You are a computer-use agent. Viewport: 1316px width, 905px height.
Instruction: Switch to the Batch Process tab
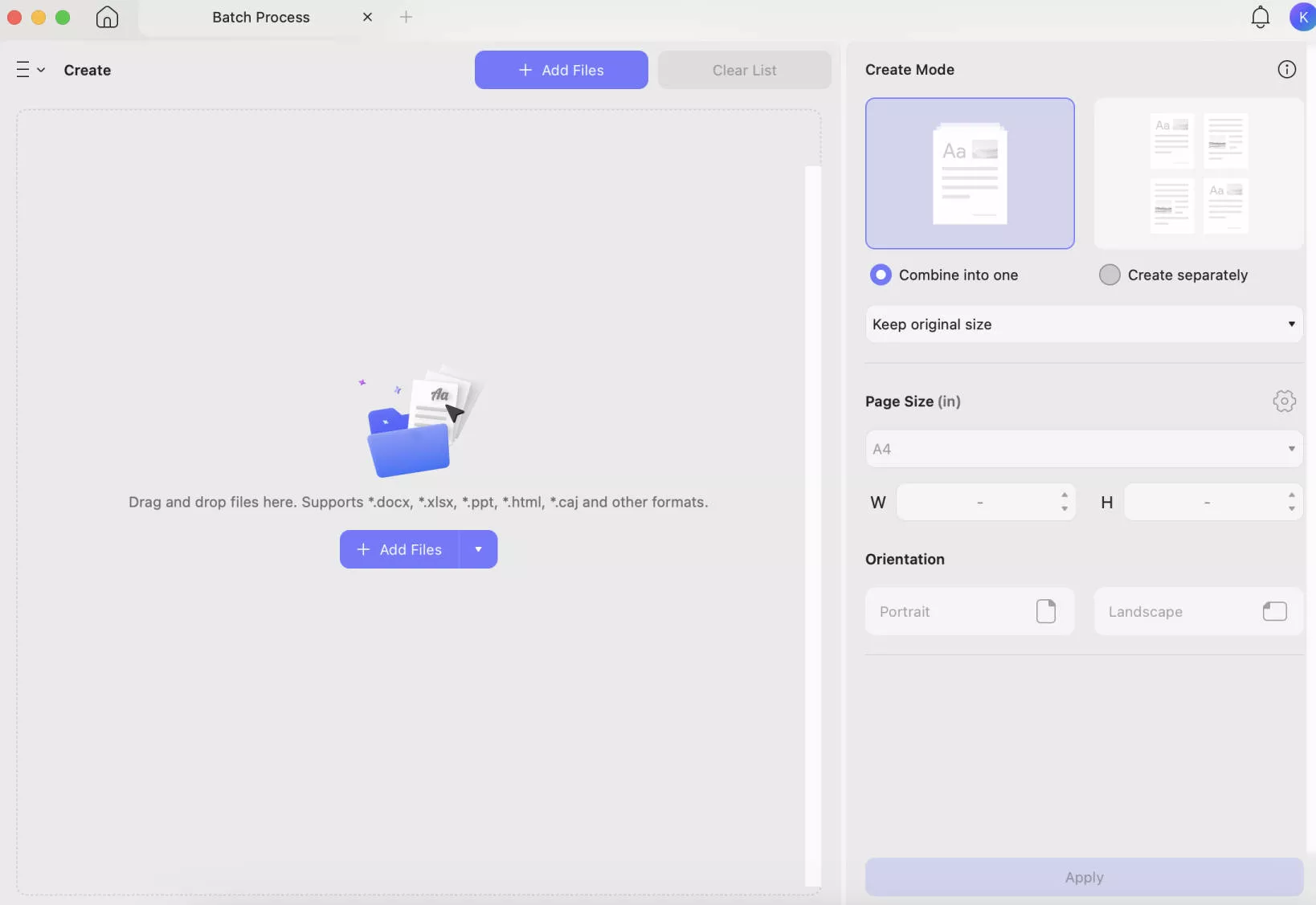pos(261,17)
